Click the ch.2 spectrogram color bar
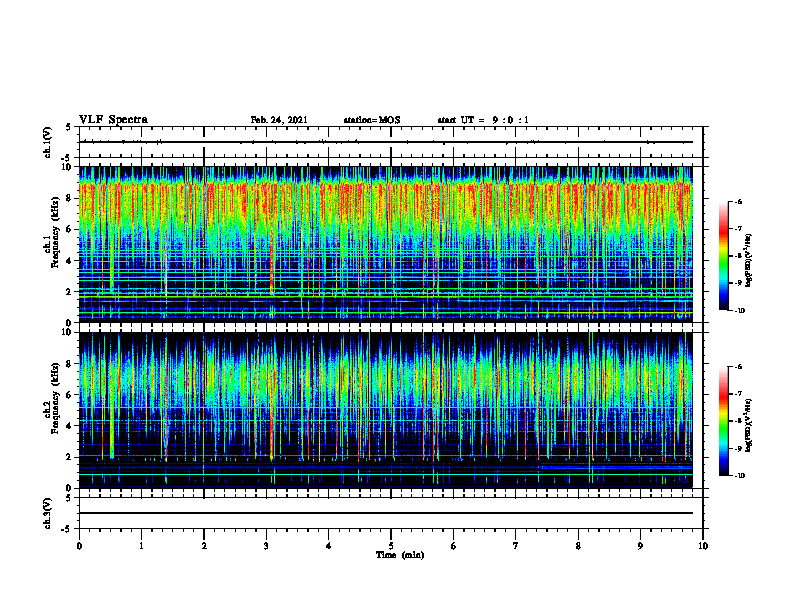 point(724,421)
